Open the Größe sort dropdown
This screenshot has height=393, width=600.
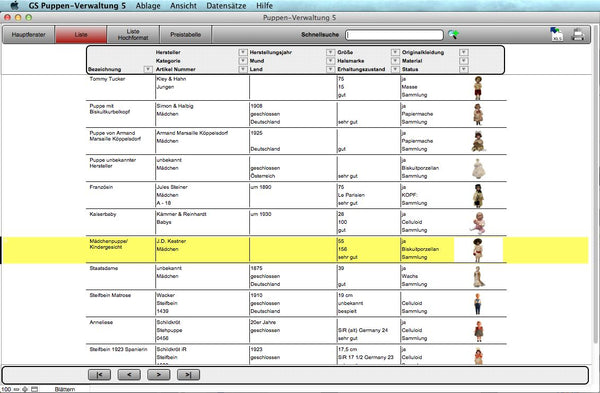tap(395, 52)
